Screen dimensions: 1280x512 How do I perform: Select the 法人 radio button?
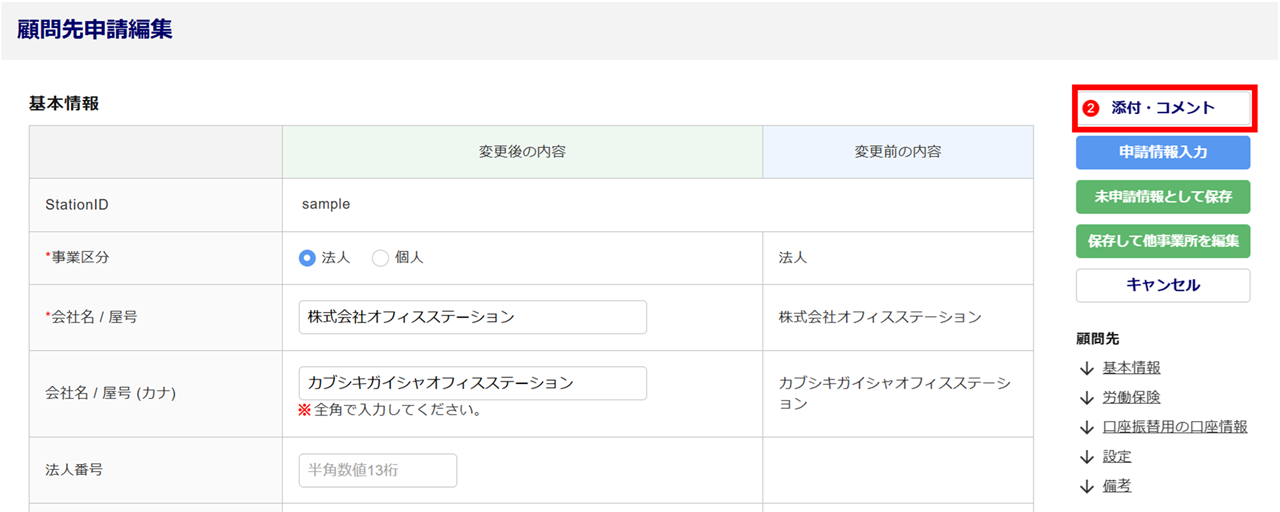pos(308,258)
